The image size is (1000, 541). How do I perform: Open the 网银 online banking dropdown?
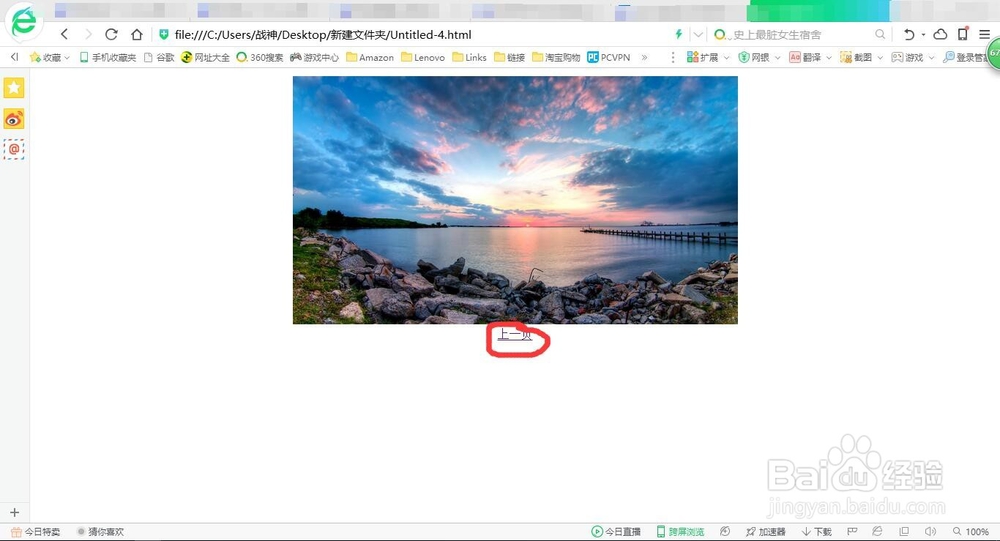[x=760, y=57]
